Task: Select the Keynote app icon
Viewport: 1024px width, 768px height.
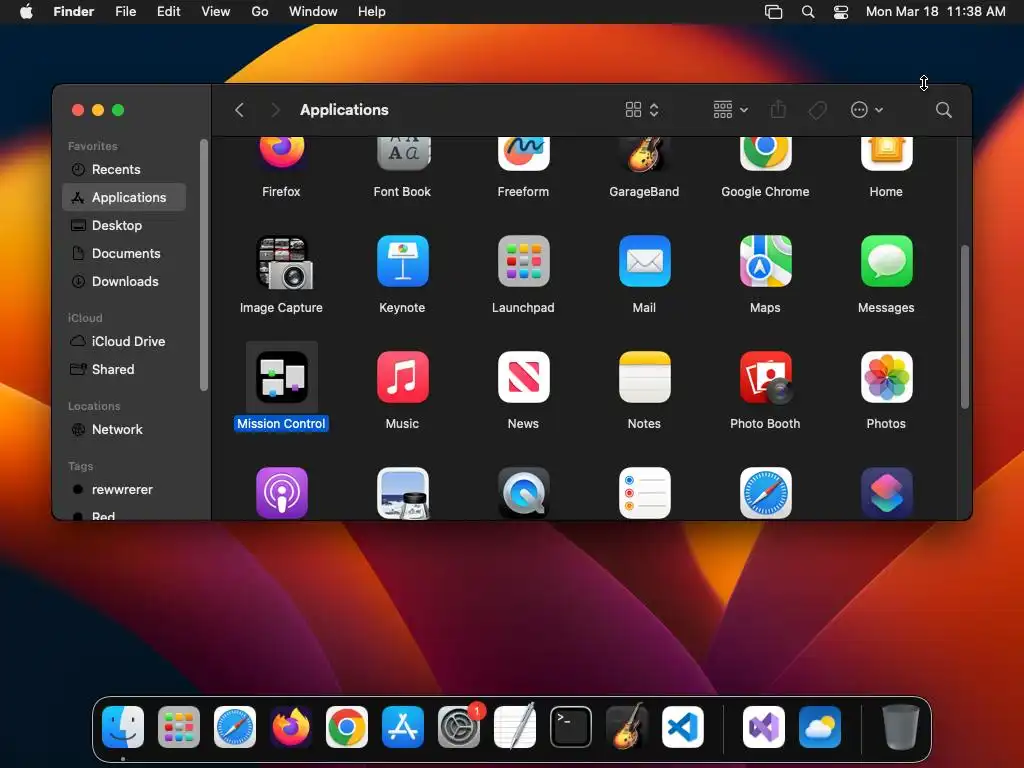Action: click(402, 261)
